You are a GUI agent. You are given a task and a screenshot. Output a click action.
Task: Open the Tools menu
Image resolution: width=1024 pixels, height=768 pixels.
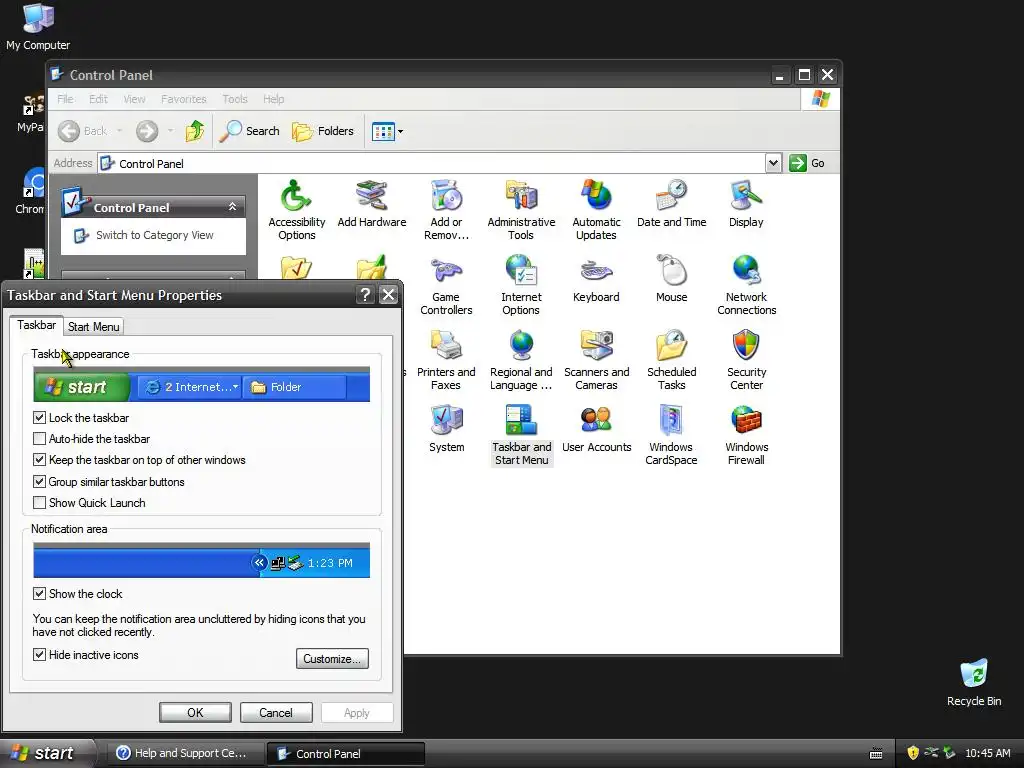[235, 99]
